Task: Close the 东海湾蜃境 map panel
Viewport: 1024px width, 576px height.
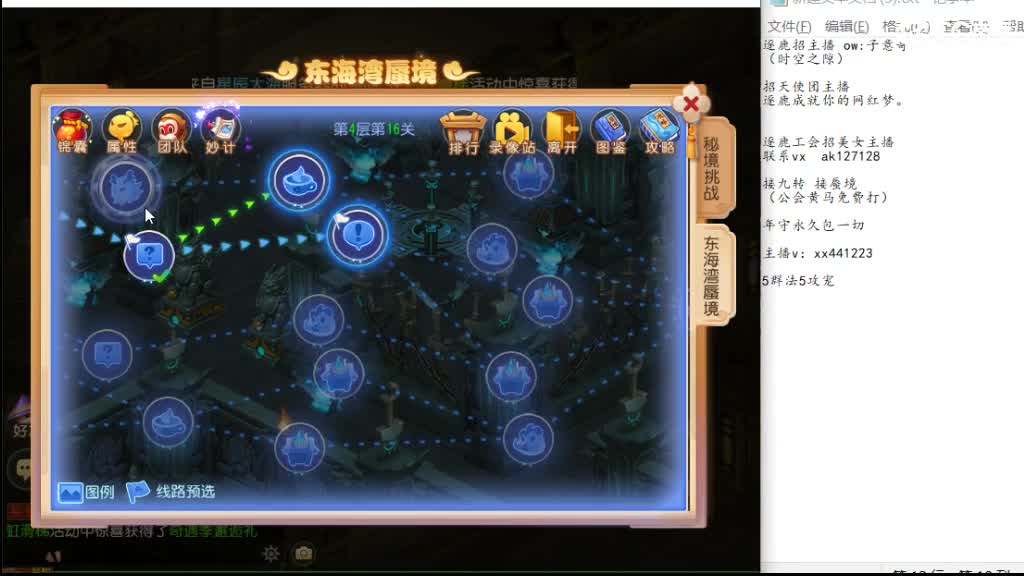Action: pyautogui.click(x=691, y=104)
